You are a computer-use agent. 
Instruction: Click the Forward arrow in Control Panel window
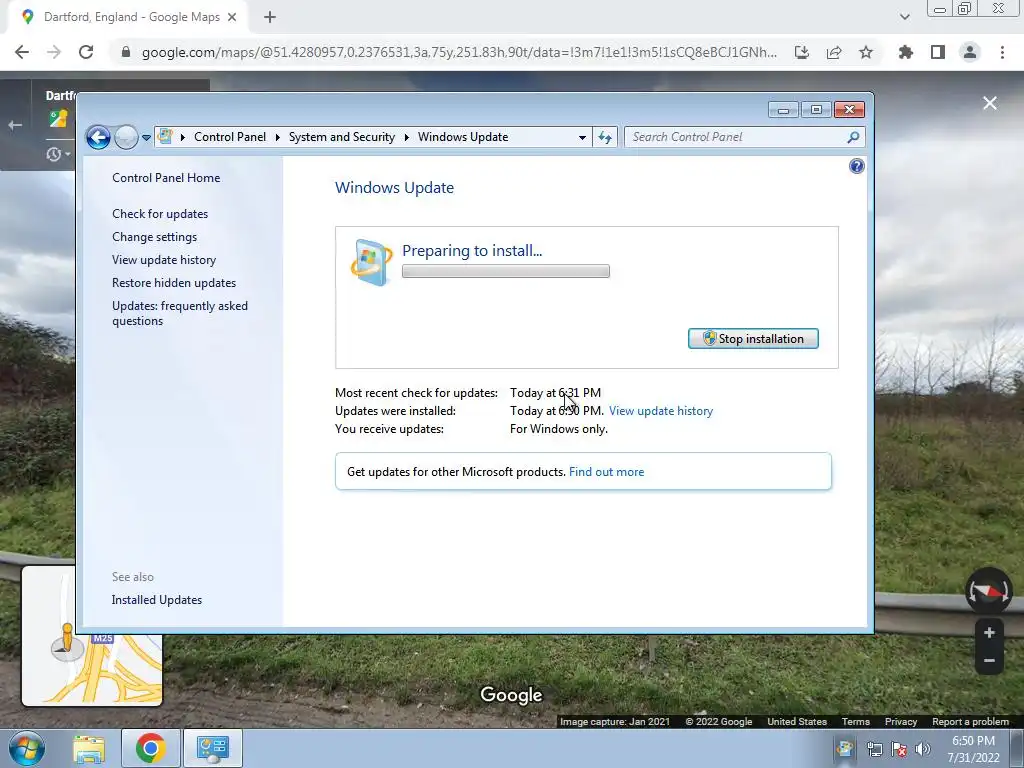[x=126, y=137]
